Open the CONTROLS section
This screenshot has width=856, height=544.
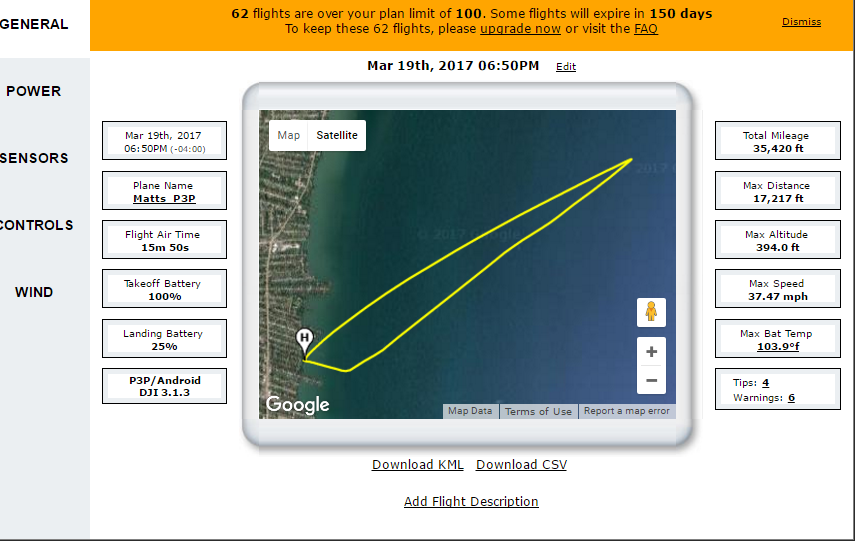click(x=36, y=225)
